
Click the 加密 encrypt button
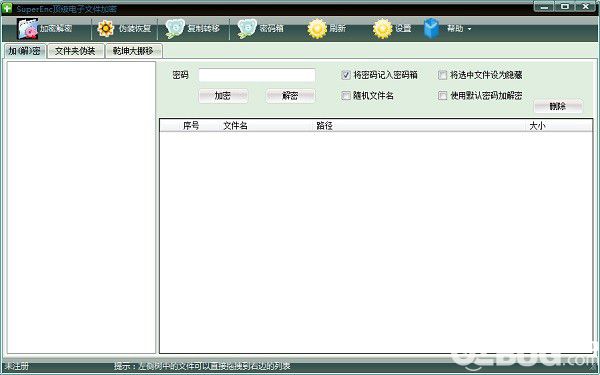[x=223, y=96]
